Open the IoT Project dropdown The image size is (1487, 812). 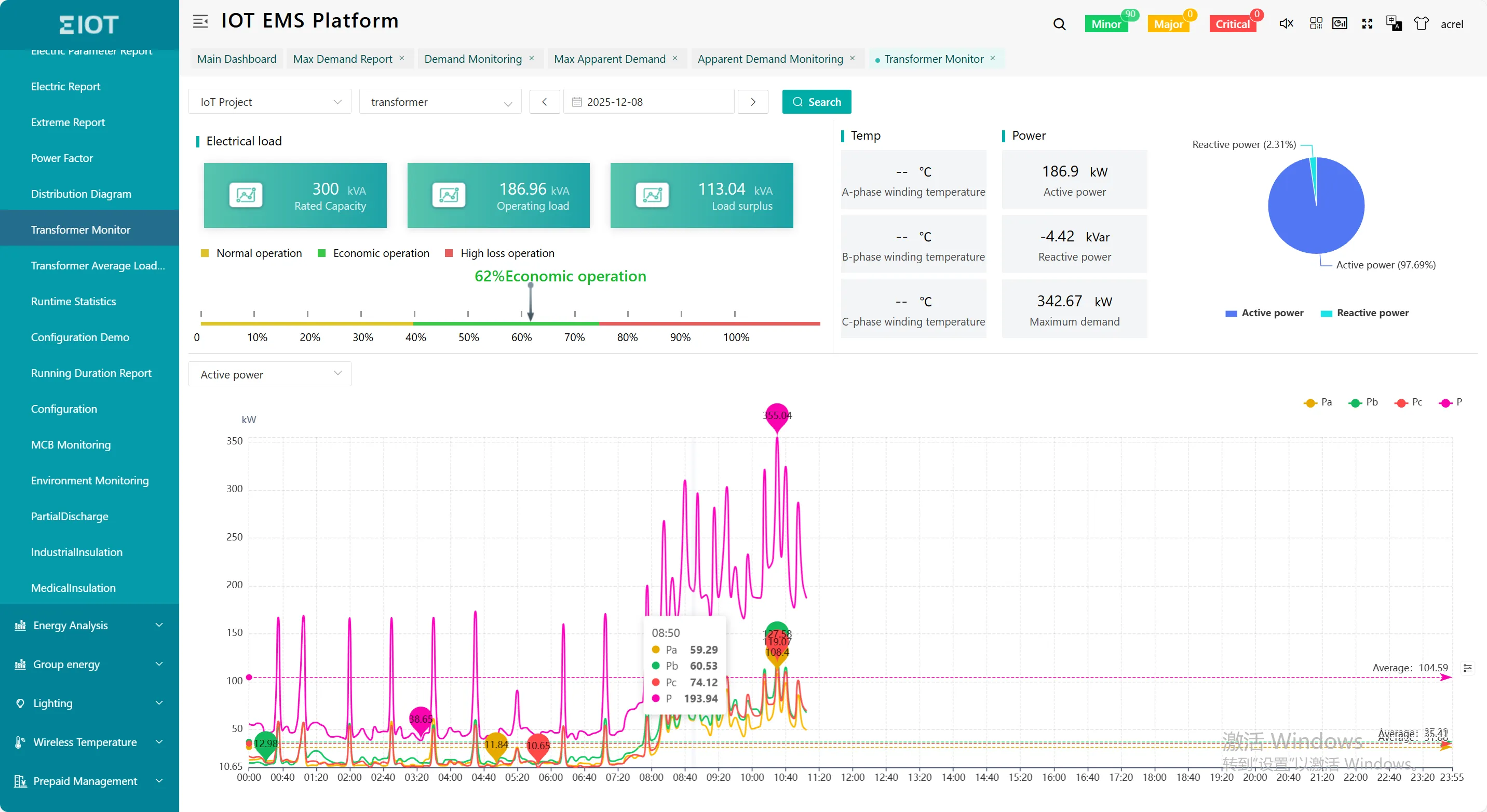pos(269,102)
